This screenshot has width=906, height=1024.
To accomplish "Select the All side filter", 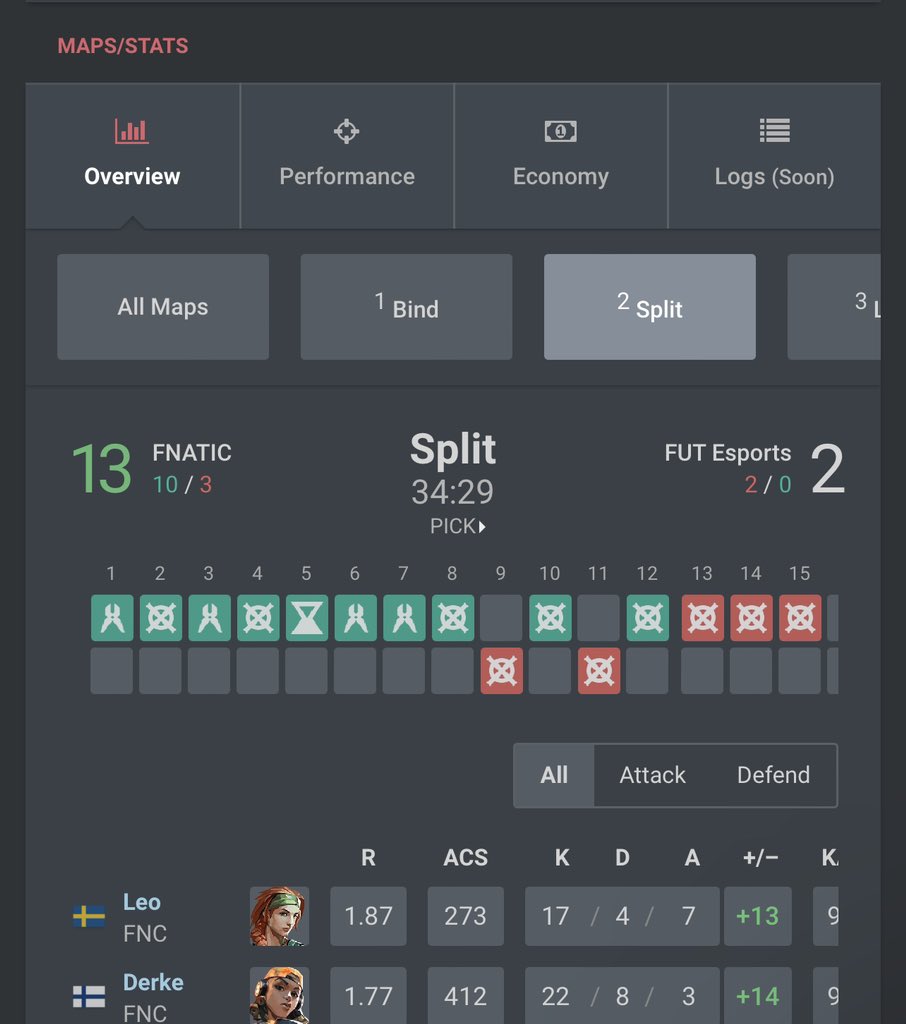I will tap(554, 775).
